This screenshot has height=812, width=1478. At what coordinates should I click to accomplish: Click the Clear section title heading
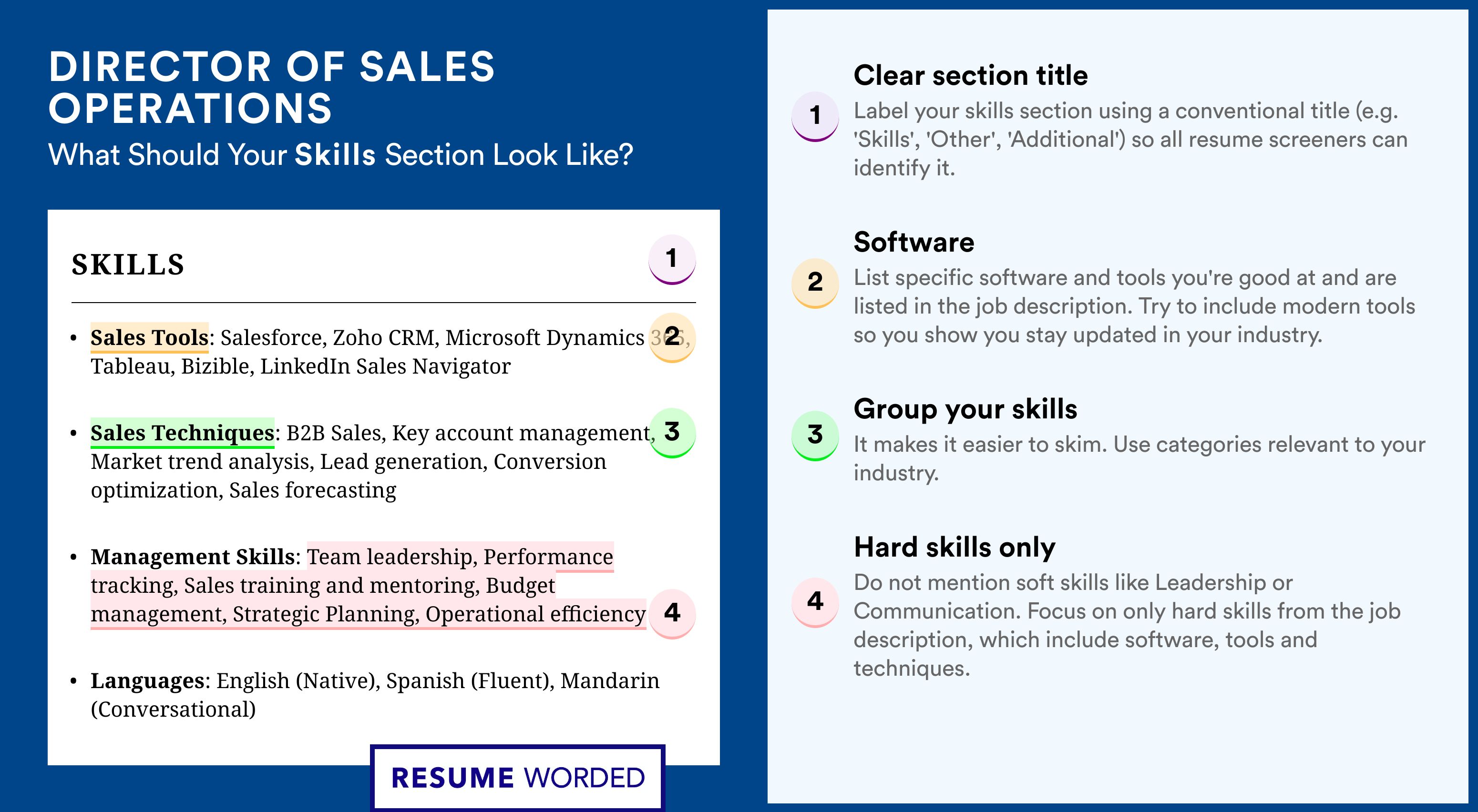[971, 75]
